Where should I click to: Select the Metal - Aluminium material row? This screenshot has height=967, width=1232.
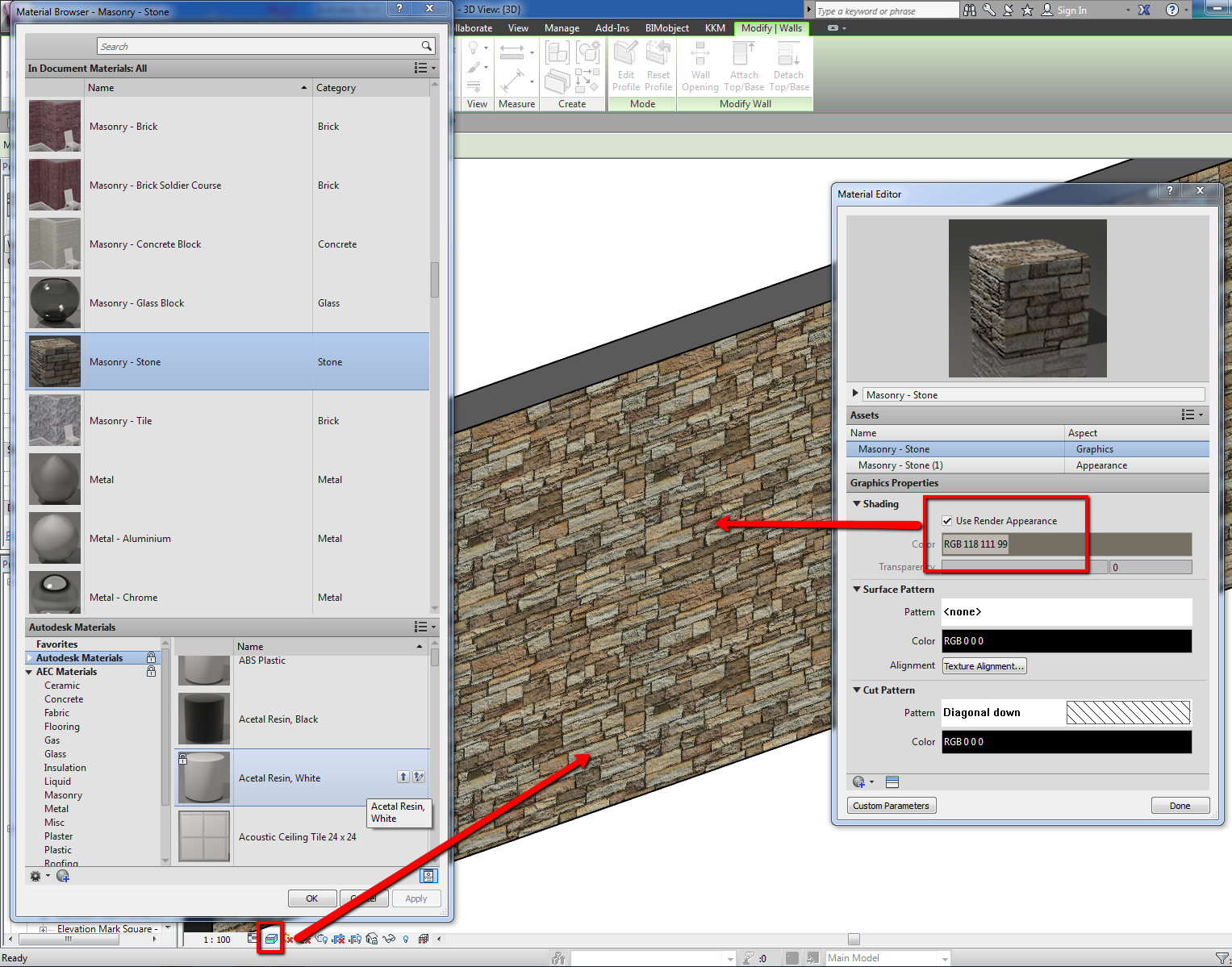[x=228, y=538]
